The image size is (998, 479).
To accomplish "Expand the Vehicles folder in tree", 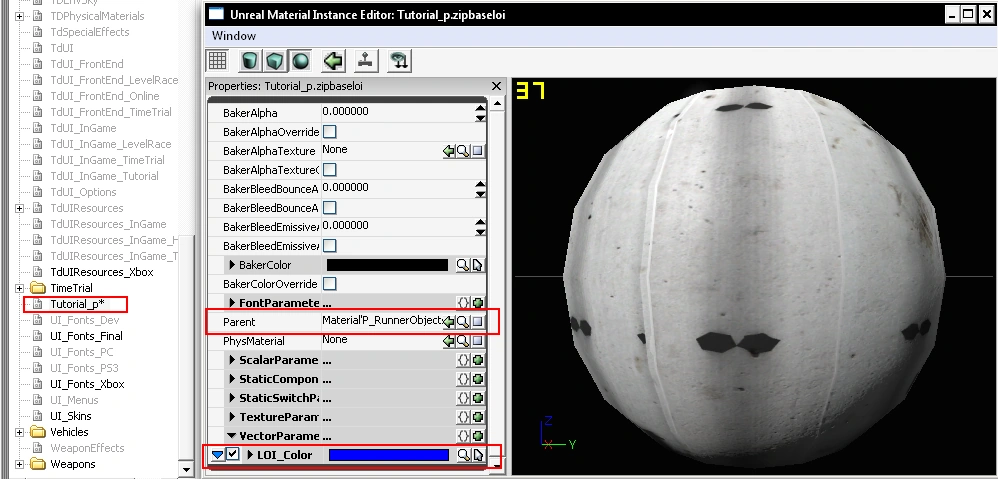I will point(21,432).
